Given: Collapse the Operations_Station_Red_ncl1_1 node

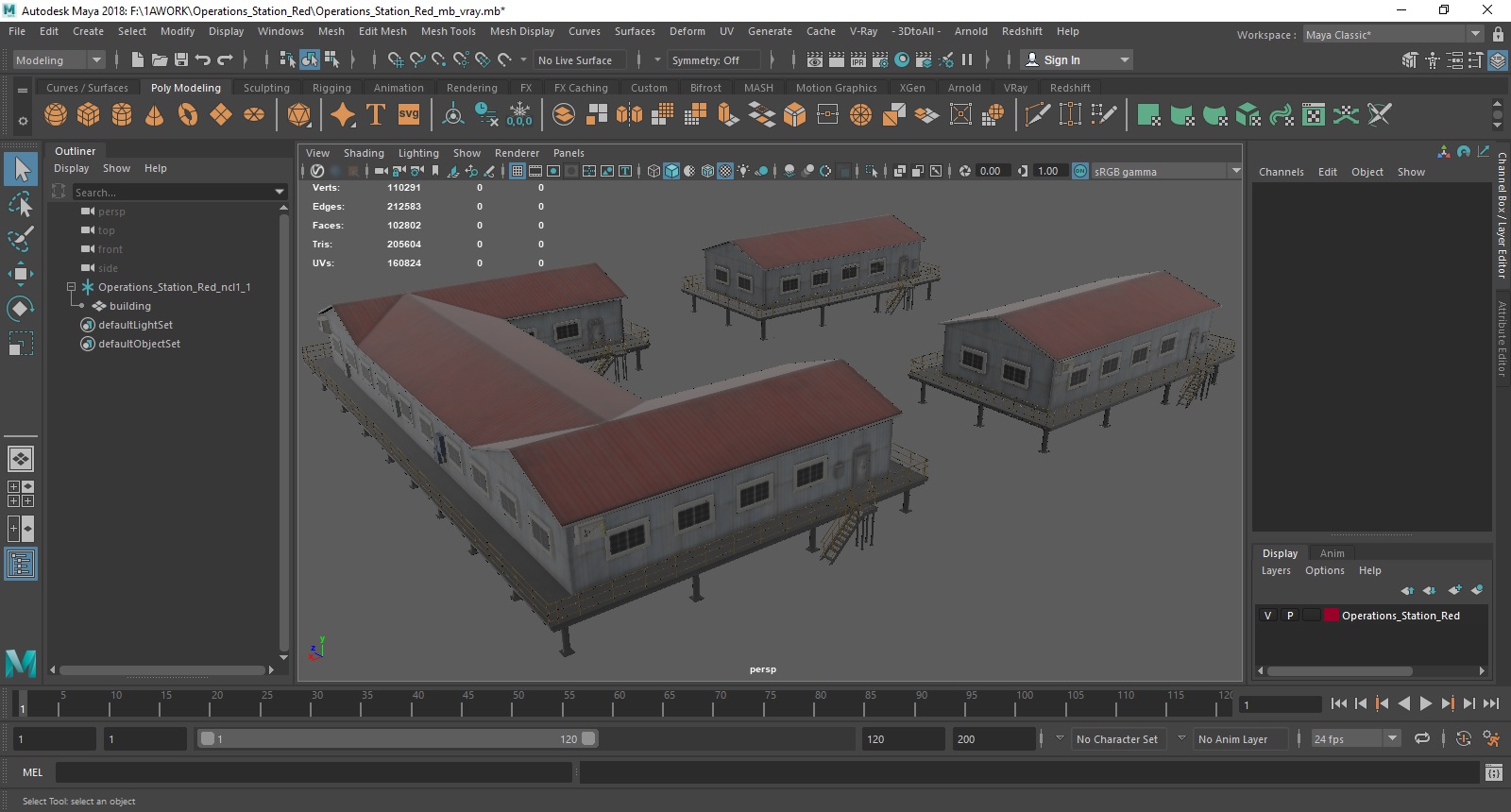Looking at the screenshot, I should (71, 286).
